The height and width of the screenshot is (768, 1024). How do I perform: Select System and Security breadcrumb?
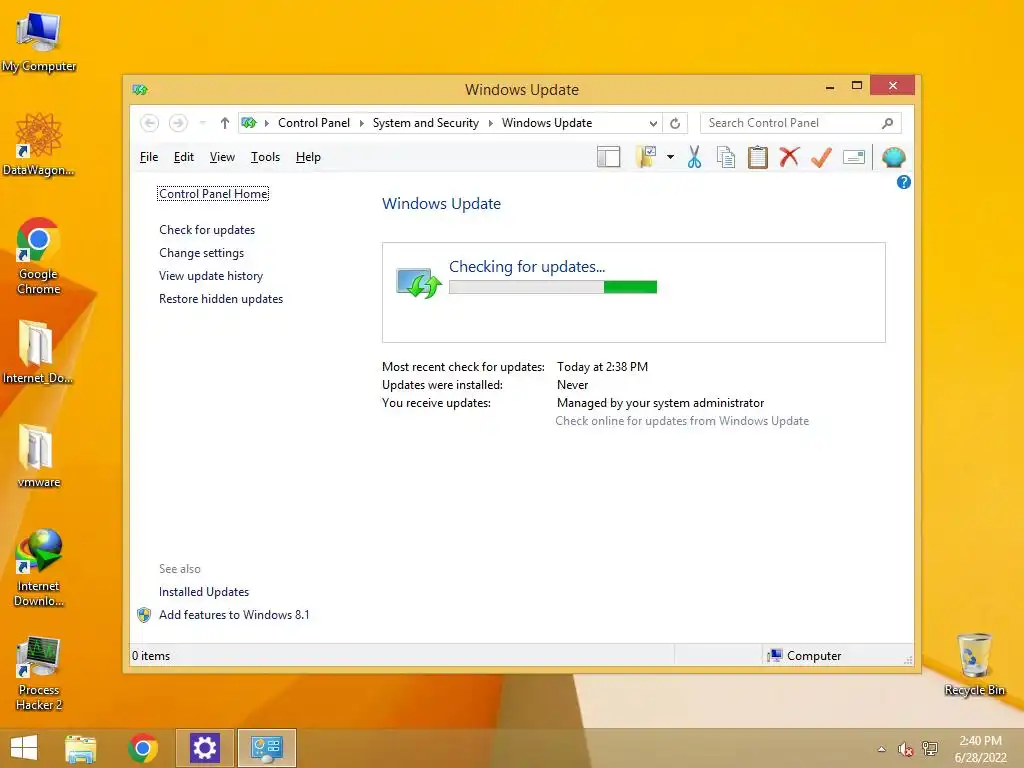coord(425,123)
